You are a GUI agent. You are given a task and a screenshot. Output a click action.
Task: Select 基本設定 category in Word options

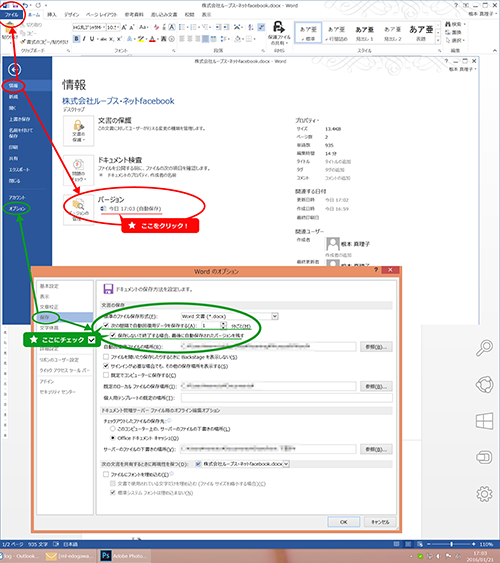coord(49,286)
